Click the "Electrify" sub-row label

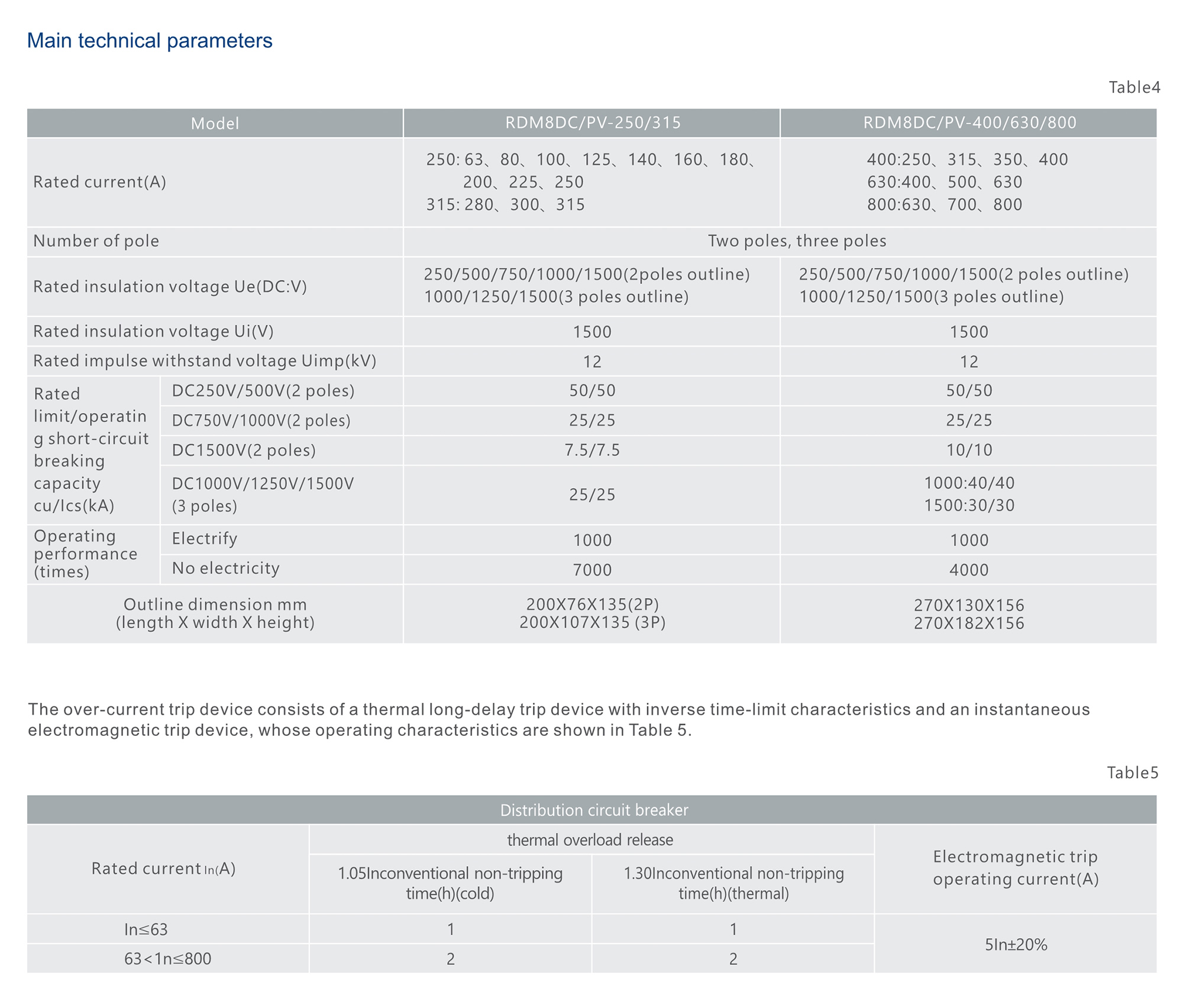click(x=205, y=539)
